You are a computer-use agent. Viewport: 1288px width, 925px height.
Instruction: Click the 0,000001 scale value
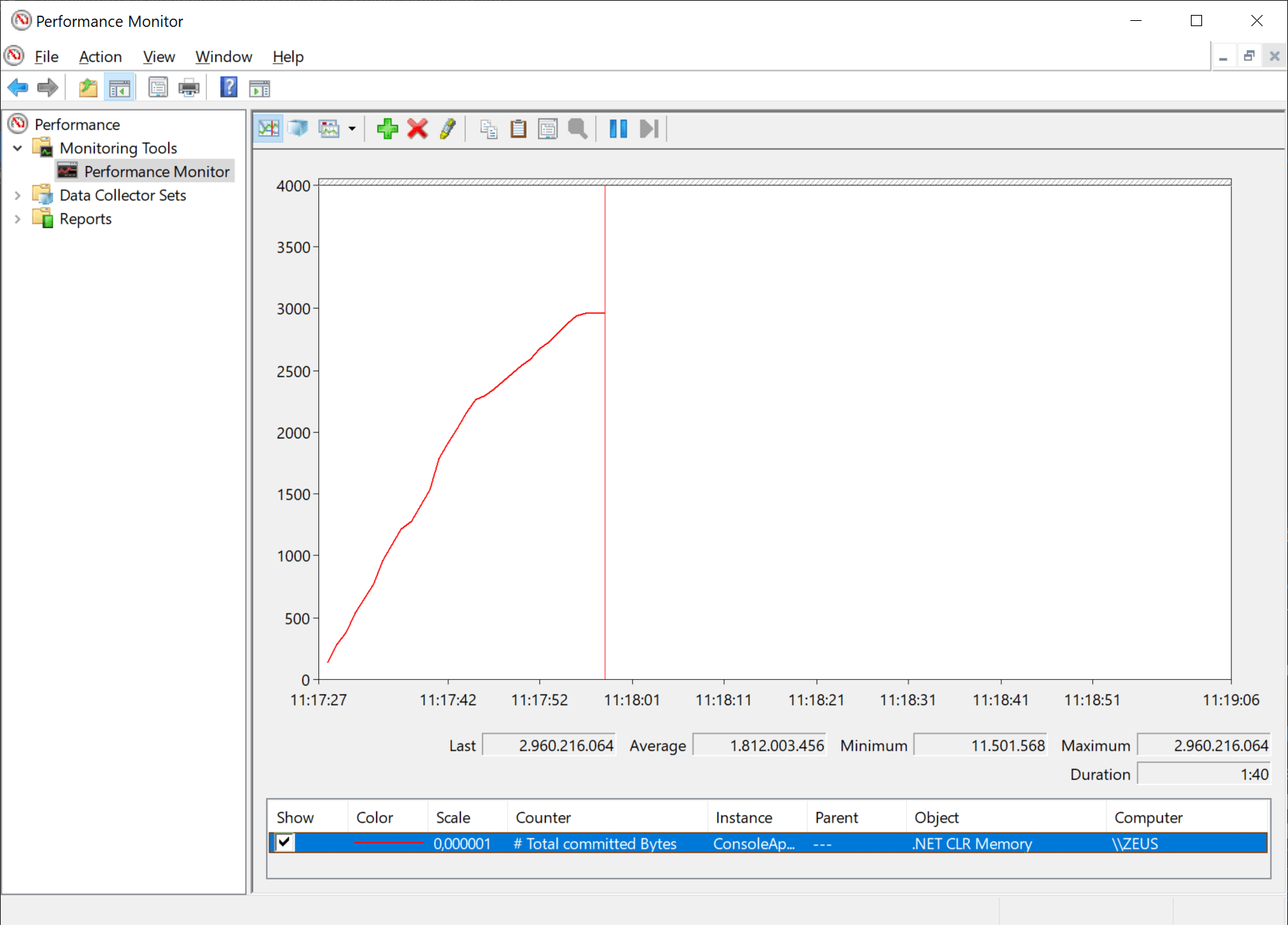[x=462, y=844]
